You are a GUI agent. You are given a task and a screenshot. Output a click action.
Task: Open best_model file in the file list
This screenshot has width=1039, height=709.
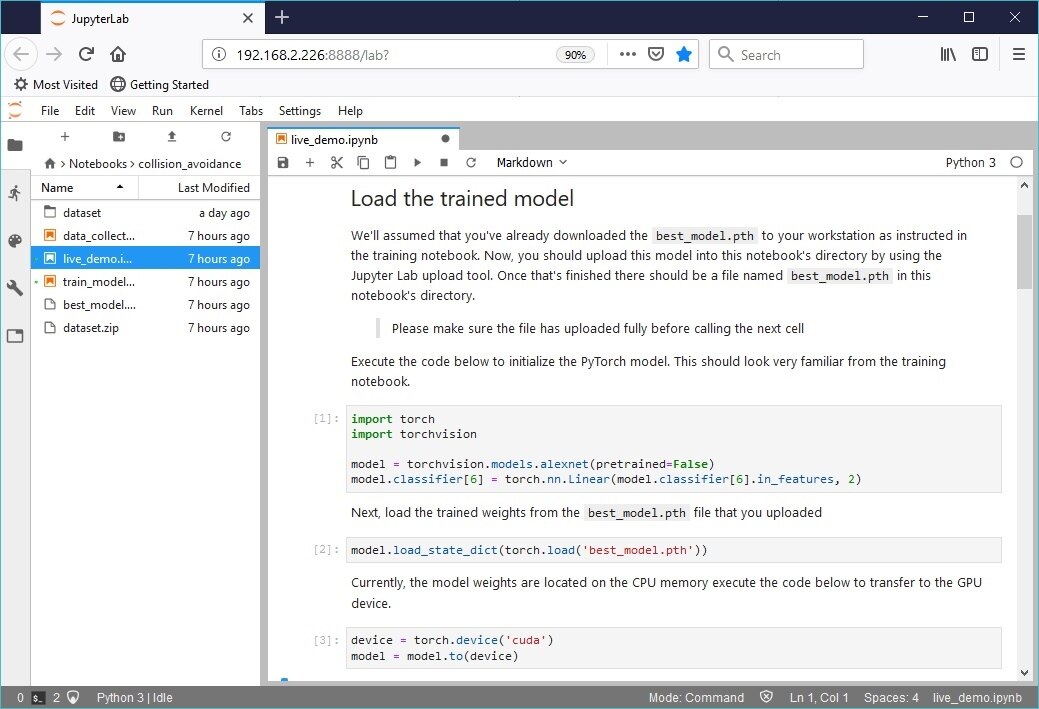tap(99, 305)
